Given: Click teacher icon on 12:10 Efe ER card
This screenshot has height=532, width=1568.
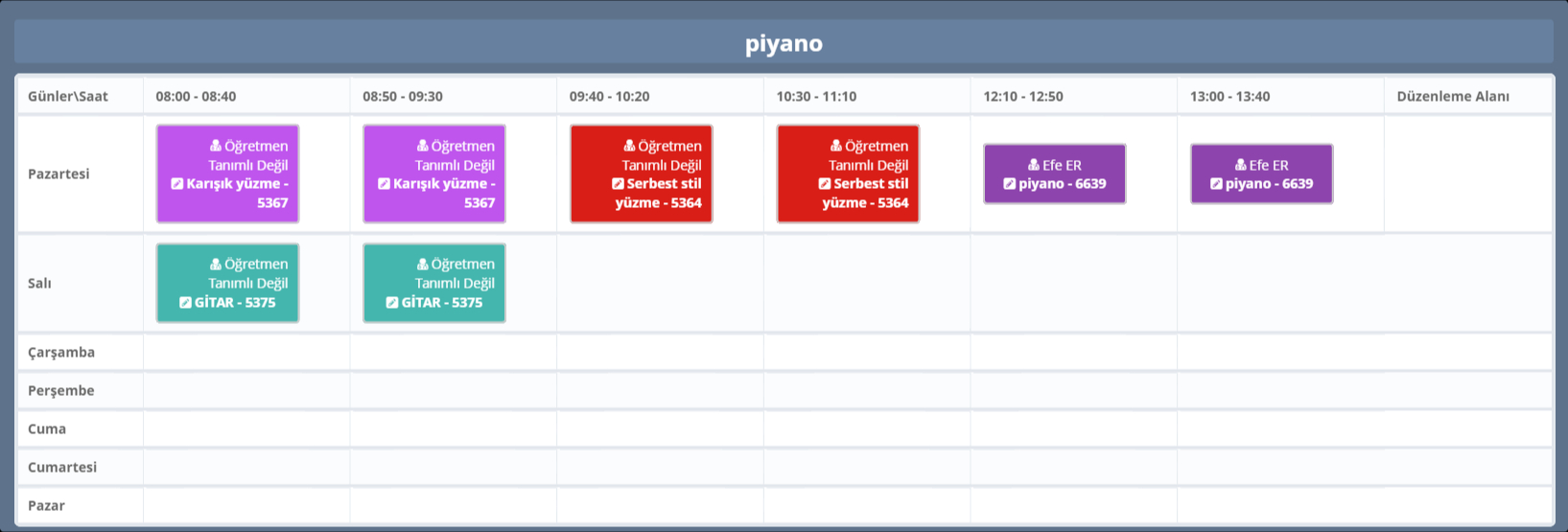Looking at the screenshot, I should point(1034,165).
